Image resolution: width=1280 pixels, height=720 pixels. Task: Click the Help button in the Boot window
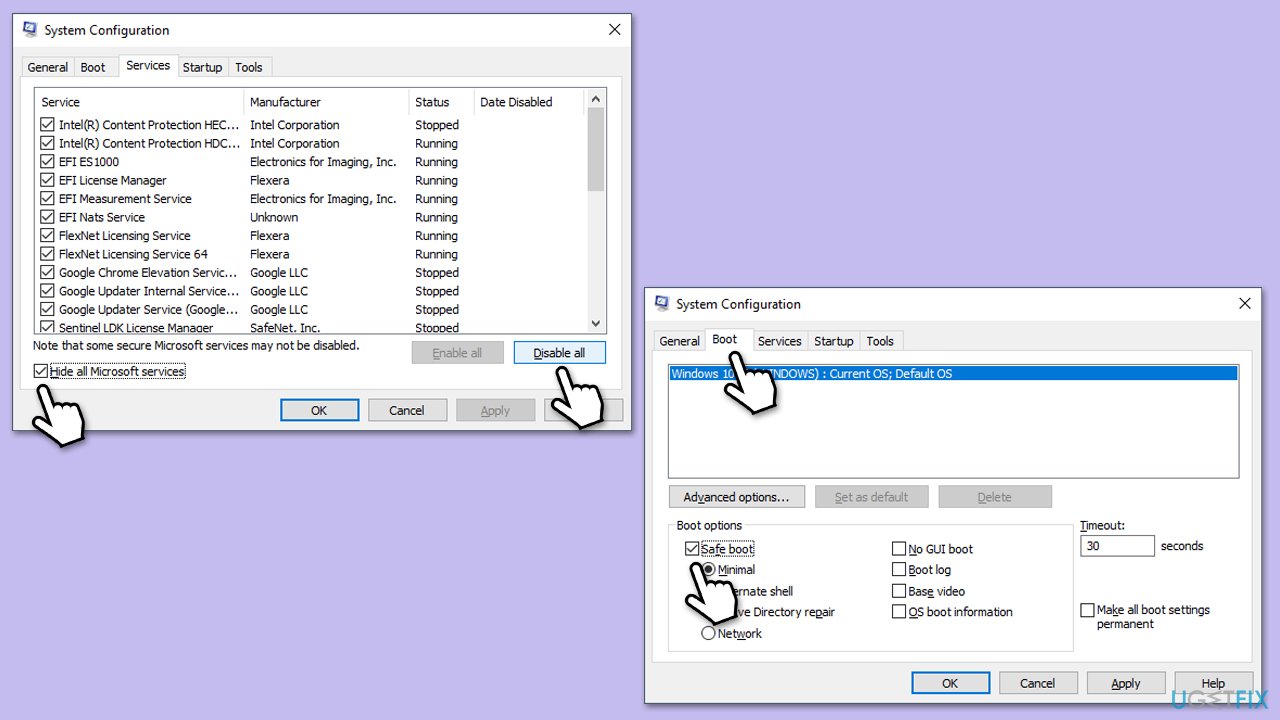1213,684
